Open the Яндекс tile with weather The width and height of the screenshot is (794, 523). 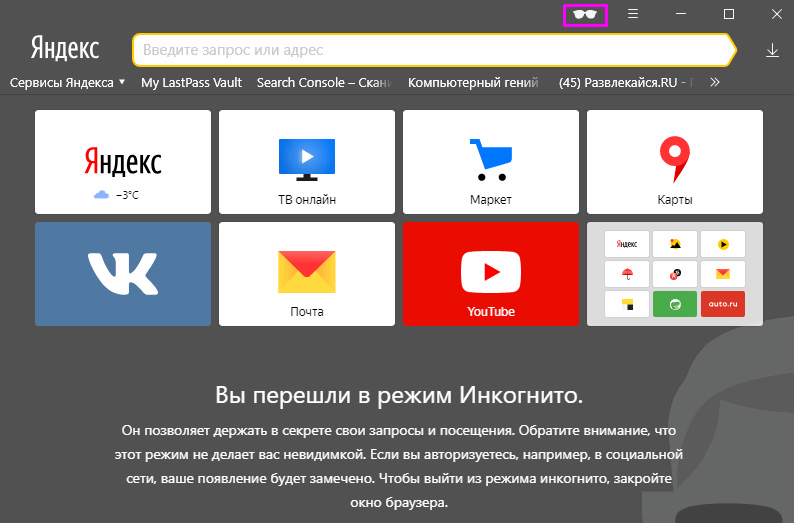(123, 162)
